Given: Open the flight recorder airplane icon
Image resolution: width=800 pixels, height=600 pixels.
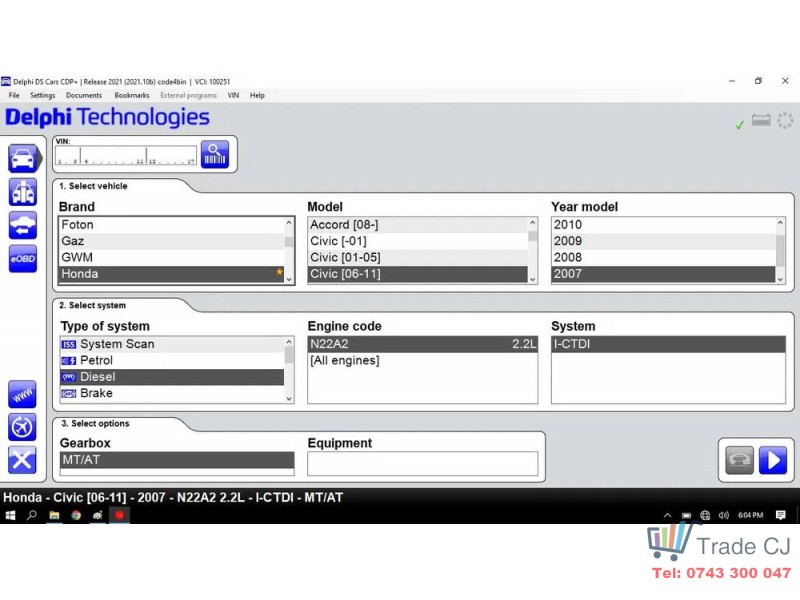Looking at the screenshot, I should tap(22, 427).
